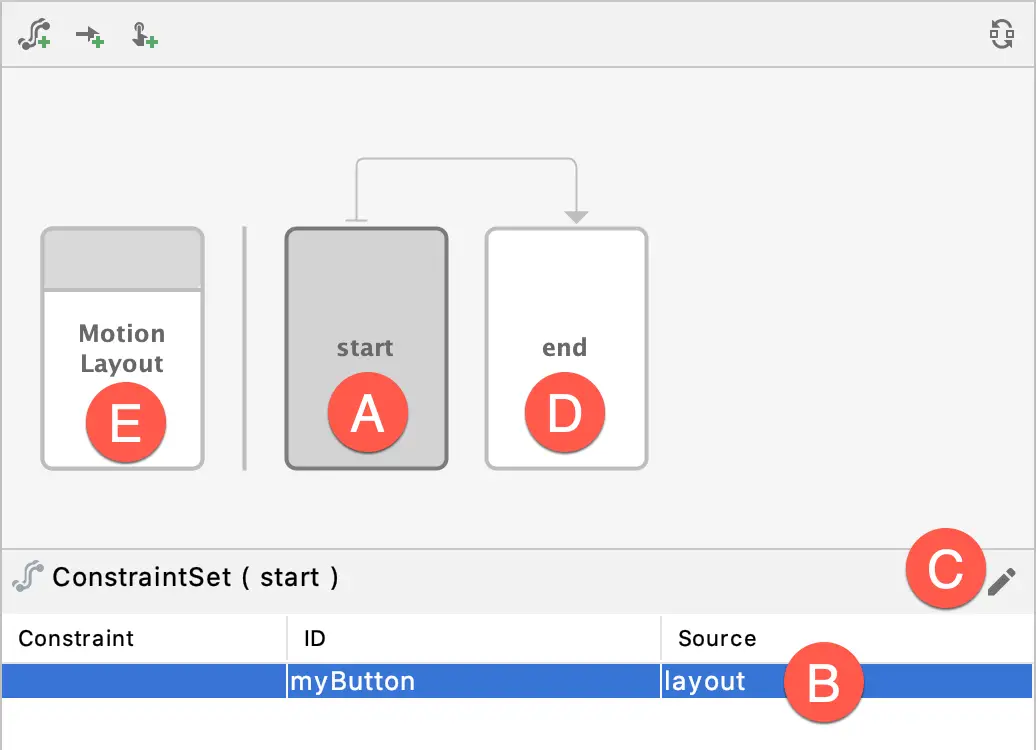Click the red marker labeled A

(366, 412)
